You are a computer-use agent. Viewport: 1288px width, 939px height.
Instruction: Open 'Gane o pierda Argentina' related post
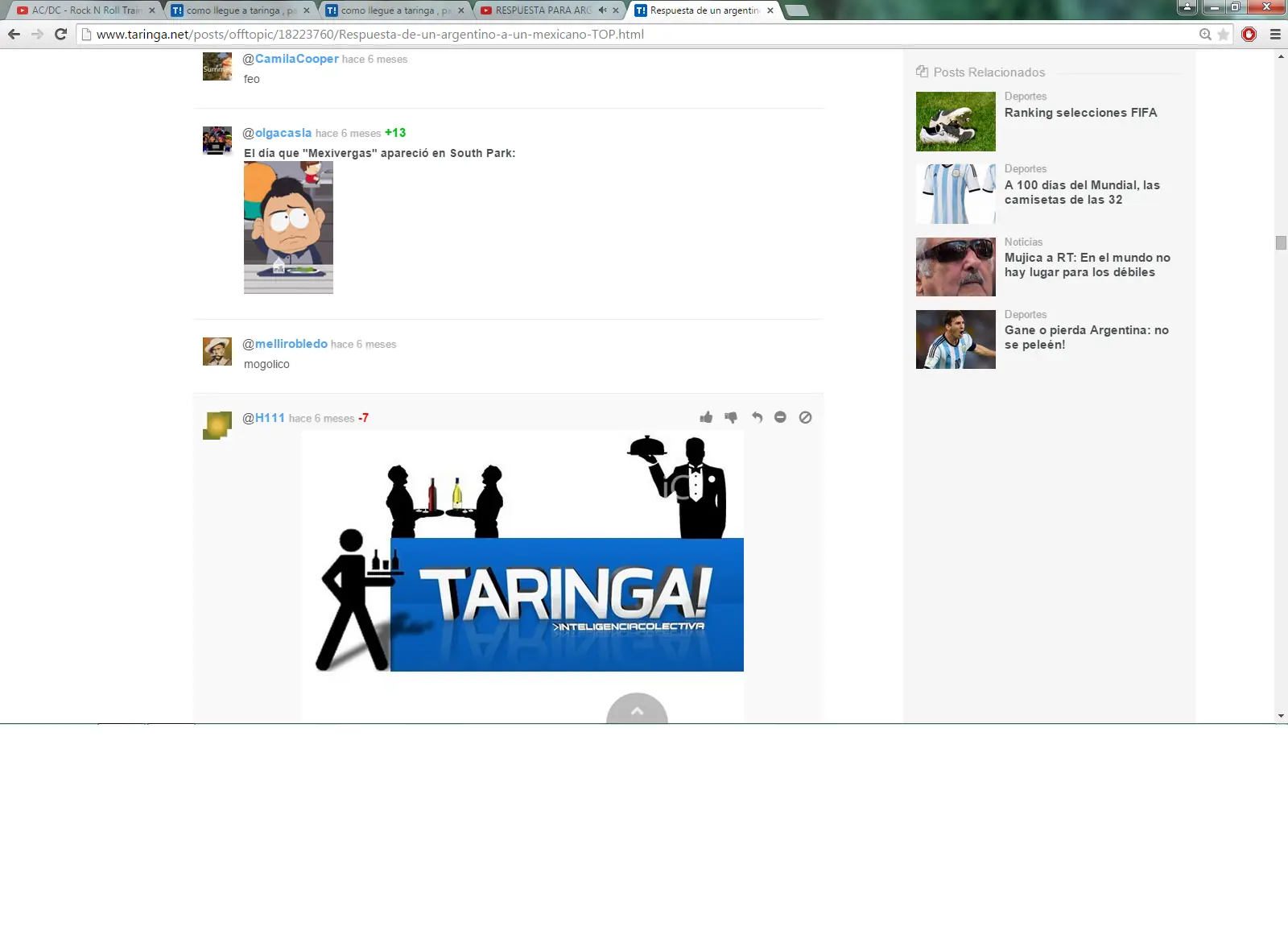coord(1086,337)
